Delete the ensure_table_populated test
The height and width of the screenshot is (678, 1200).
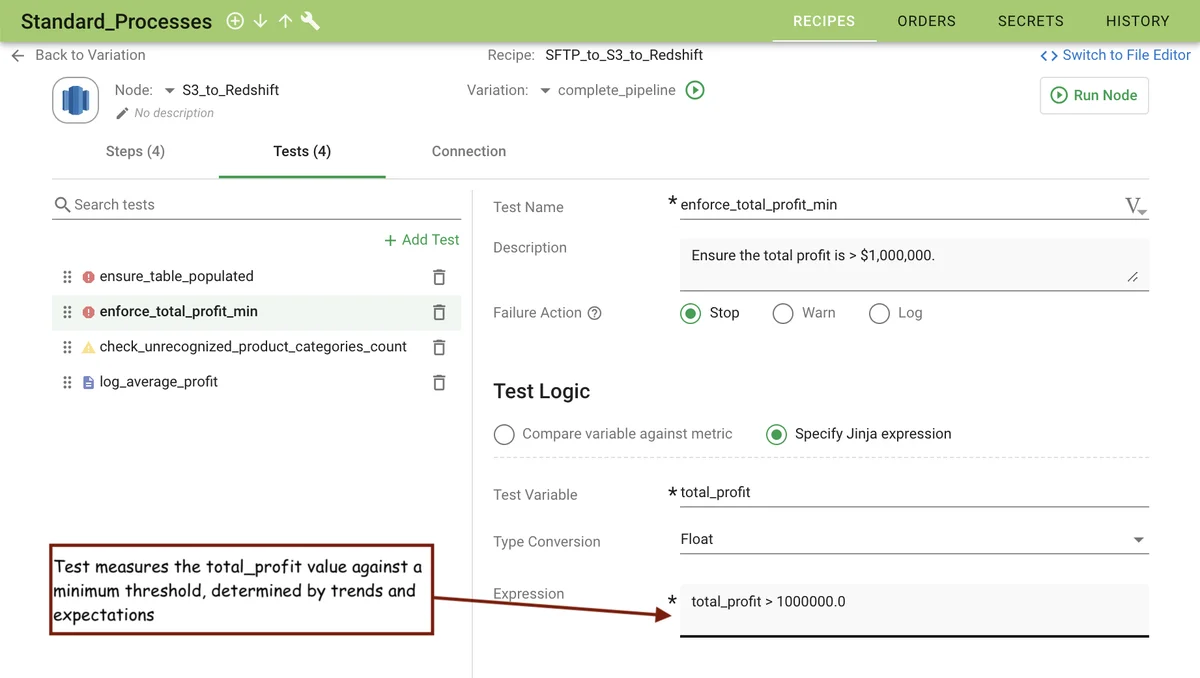click(x=438, y=277)
